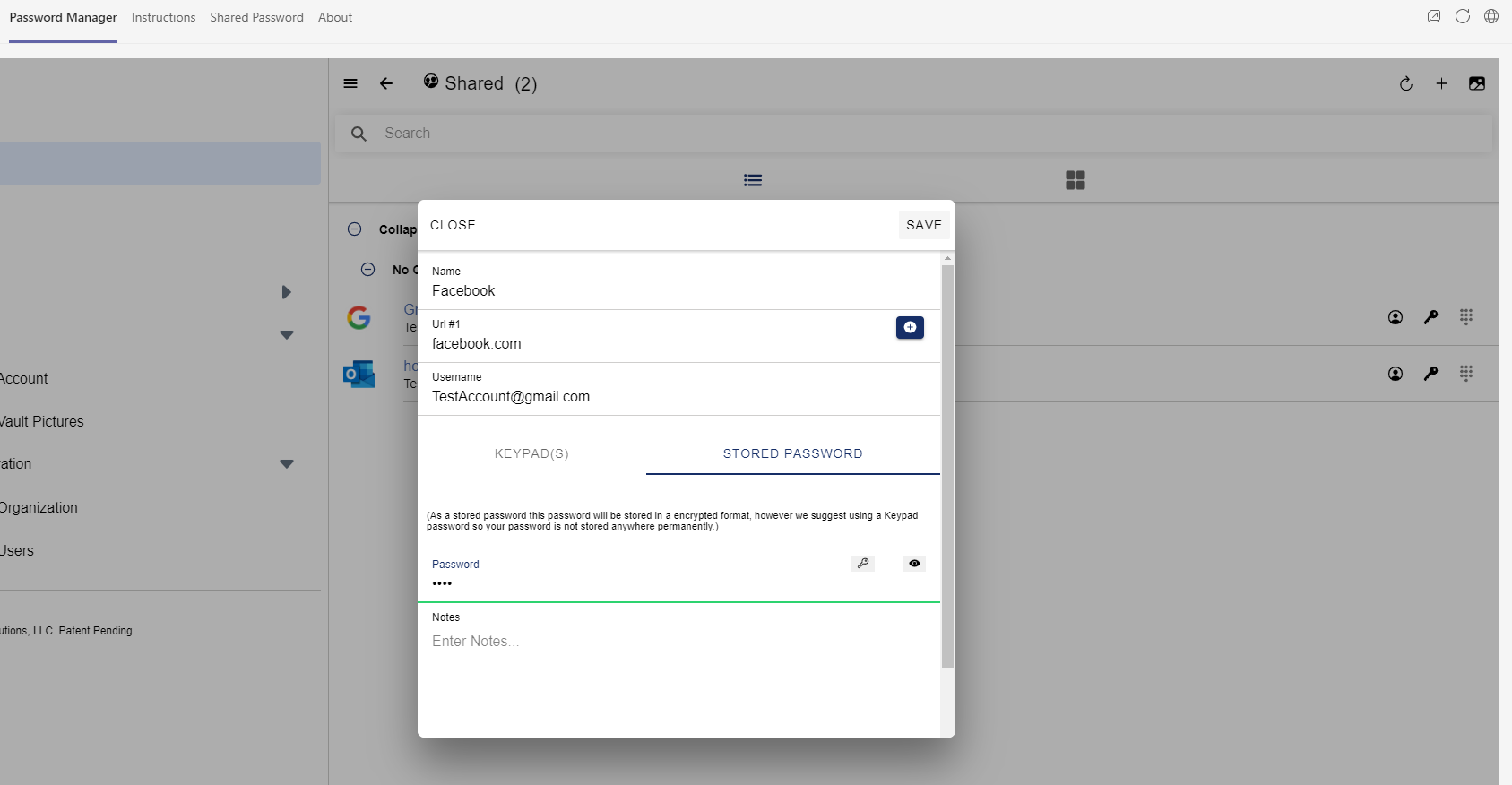The height and width of the screenshot is (785, 1512).
Task: Refresh the Shared list with the reload icon
Action: pyautogui.click(x=1406, y=83)
